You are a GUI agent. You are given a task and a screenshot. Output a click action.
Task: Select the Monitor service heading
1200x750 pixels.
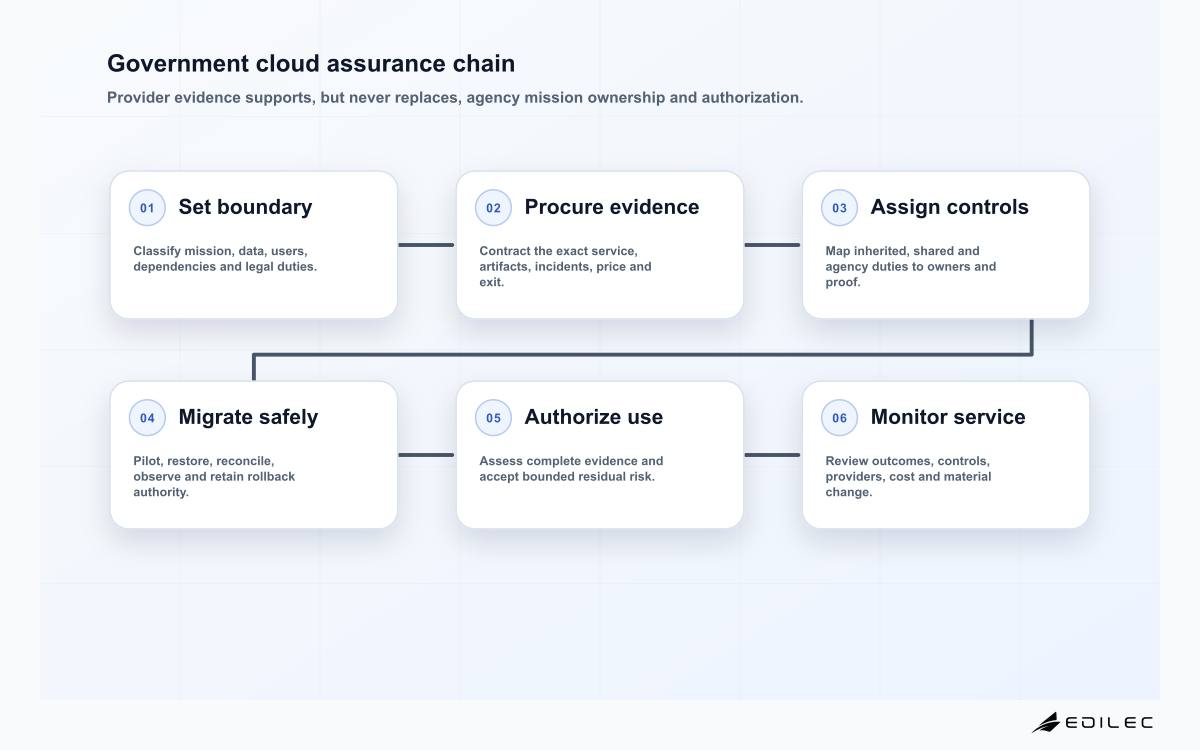pyautogui.click(x=948, y=417)
